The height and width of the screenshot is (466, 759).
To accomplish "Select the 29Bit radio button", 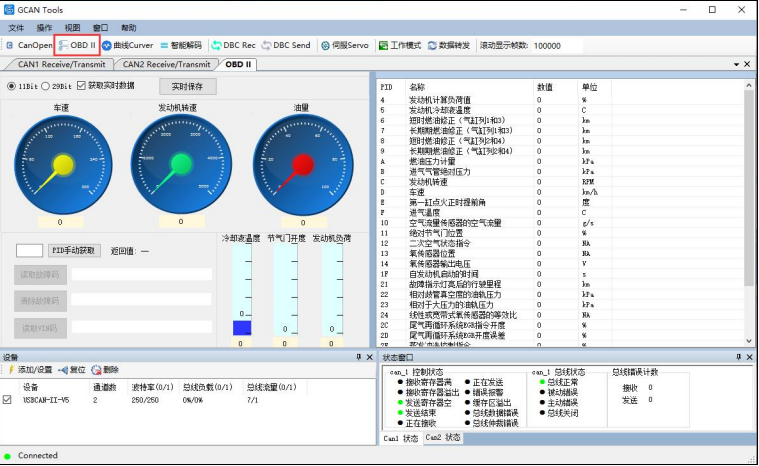I will coord(48,86).
